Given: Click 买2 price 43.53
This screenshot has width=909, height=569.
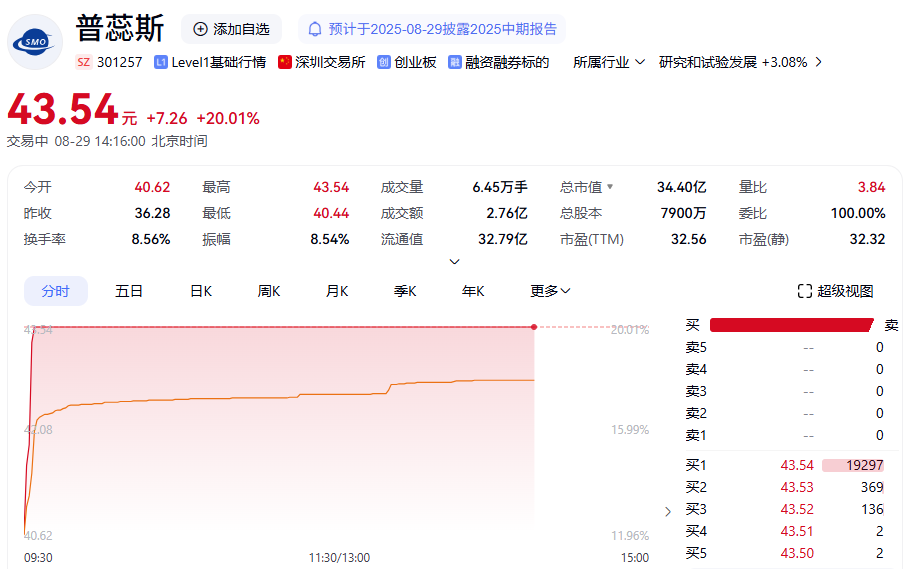Looking at the screenshot, I should 797,487.
